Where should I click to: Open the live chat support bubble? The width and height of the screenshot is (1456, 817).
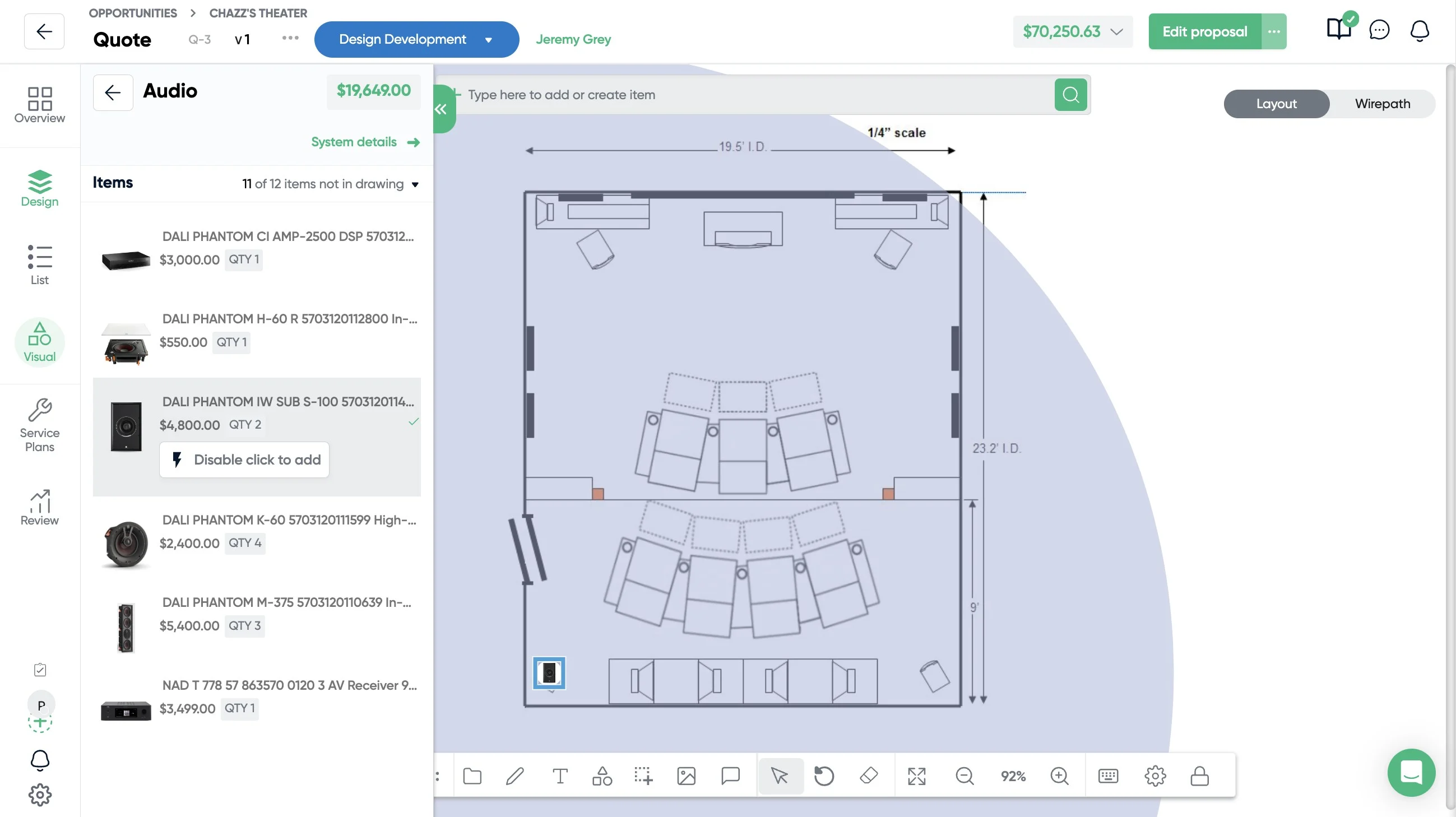(x=1411, y=772)
